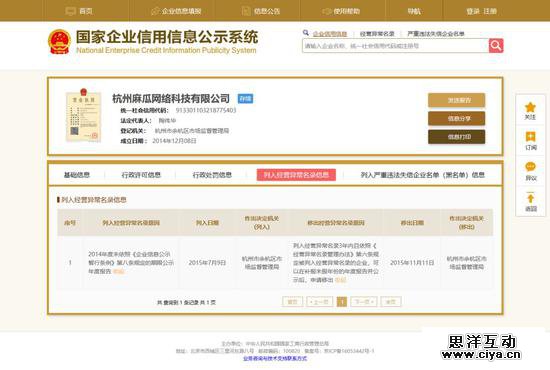This screenshot has width=550, height=370.
Task: Switch to the 行政许可信息 tab
Action: (x=141, y=175)
